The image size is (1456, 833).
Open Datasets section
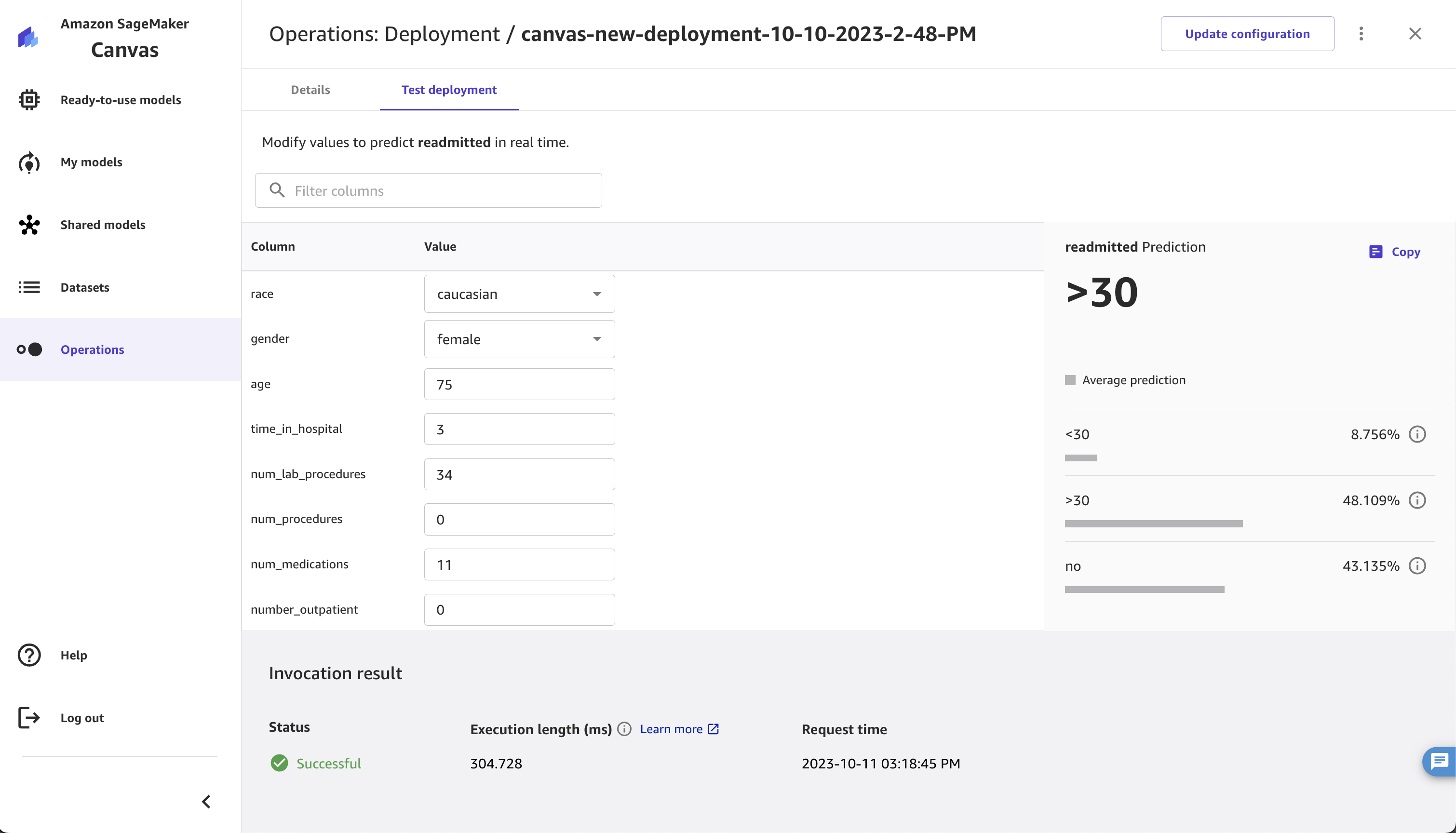[85, 287]
